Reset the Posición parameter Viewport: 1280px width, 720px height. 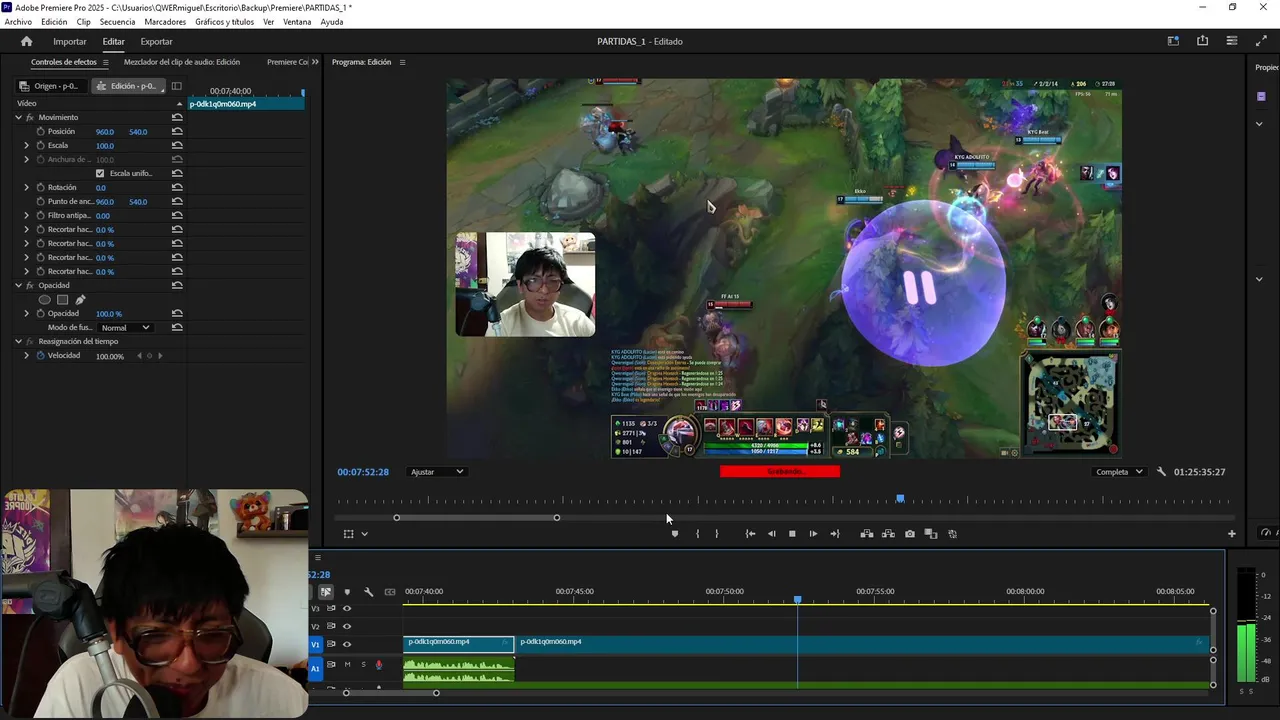tap(177, 131)
